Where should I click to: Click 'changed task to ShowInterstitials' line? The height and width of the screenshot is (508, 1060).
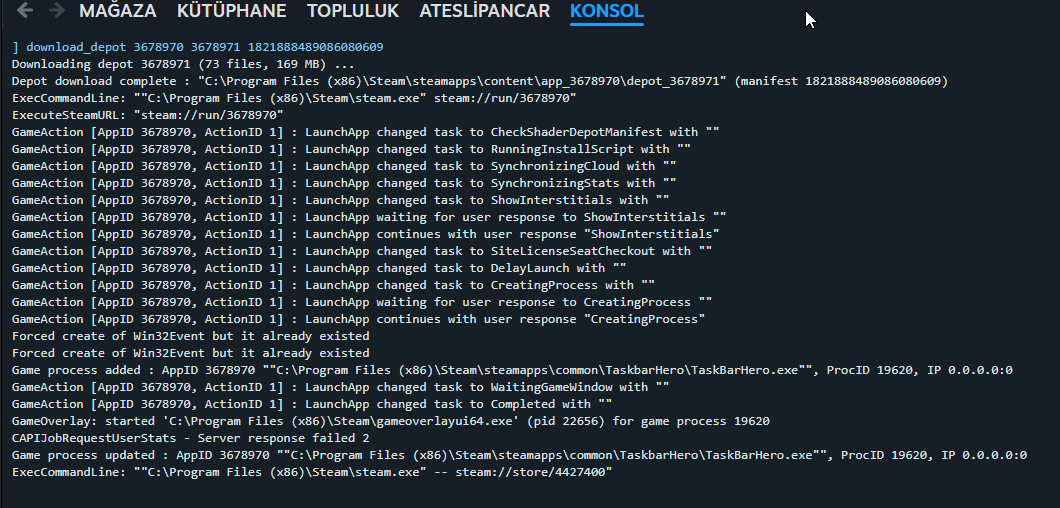[341, 200]
